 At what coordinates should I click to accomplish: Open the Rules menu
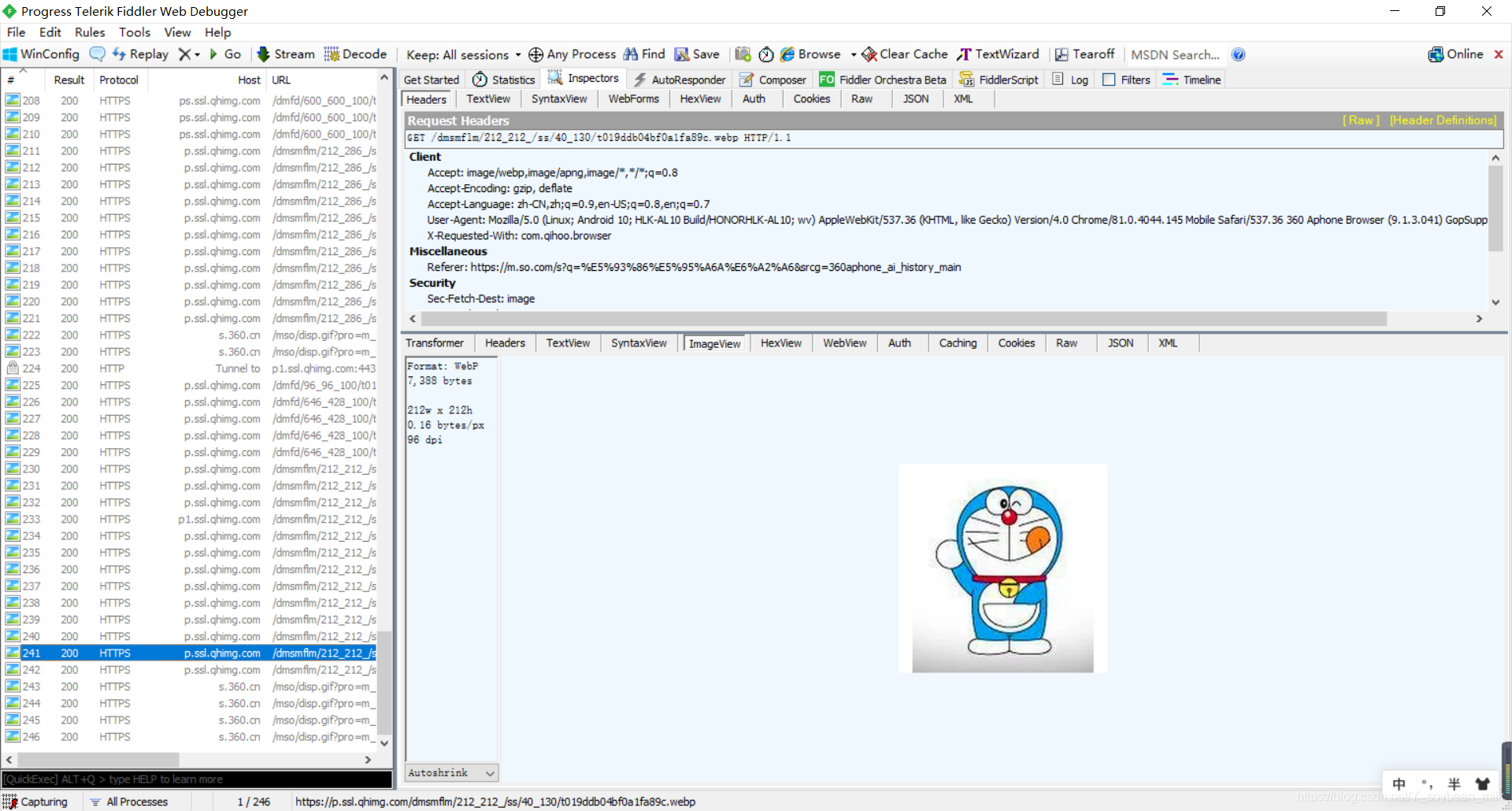(x=90, y=32)
